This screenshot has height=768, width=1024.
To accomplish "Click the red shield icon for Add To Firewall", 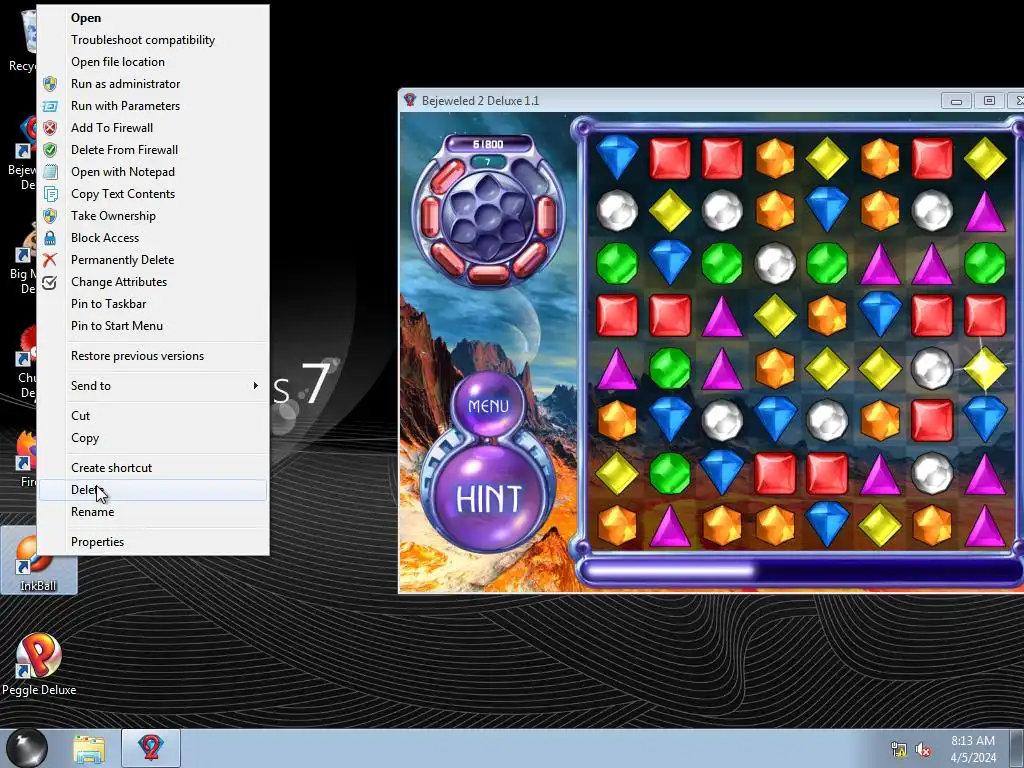I will 50,128.
